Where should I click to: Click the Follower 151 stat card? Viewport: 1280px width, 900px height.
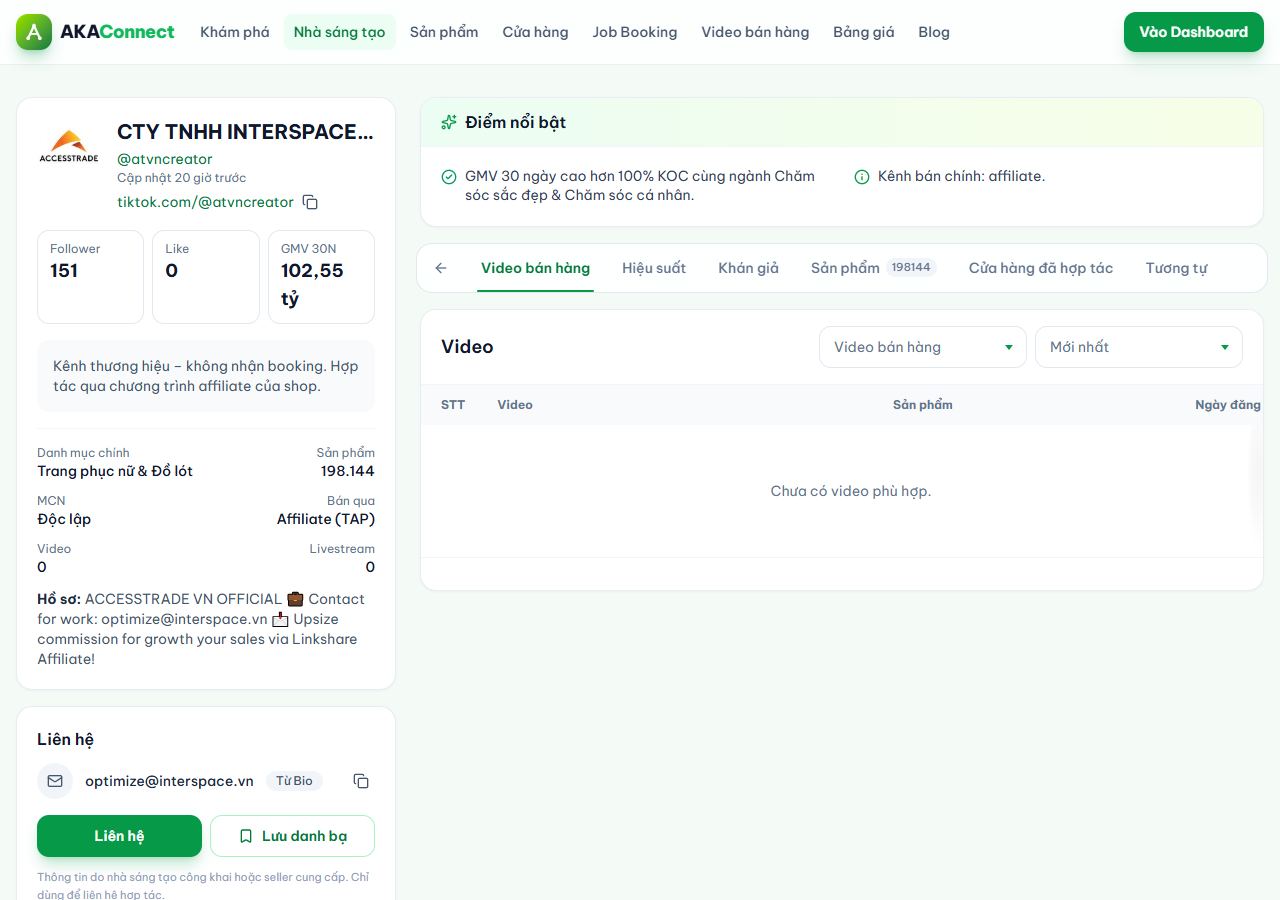pos(90,277)
